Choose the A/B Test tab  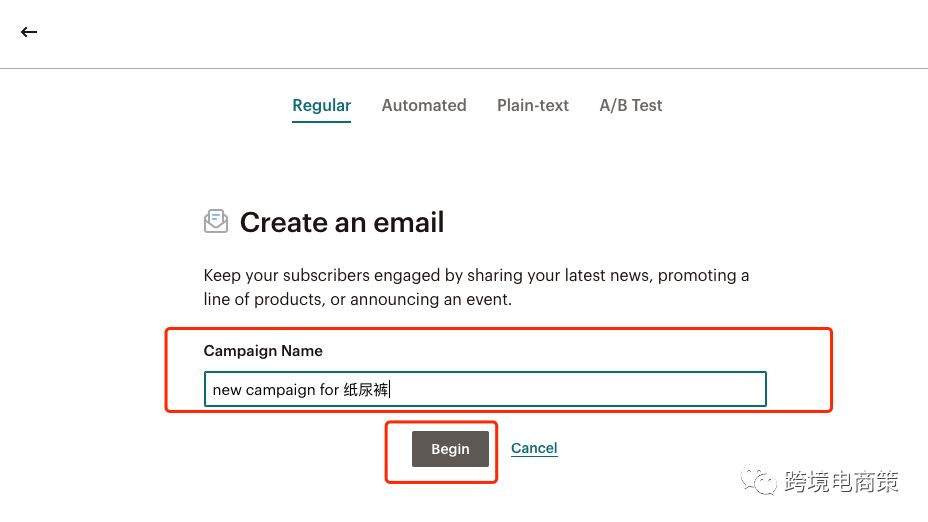pyautogui.click(x=630, y=105)
